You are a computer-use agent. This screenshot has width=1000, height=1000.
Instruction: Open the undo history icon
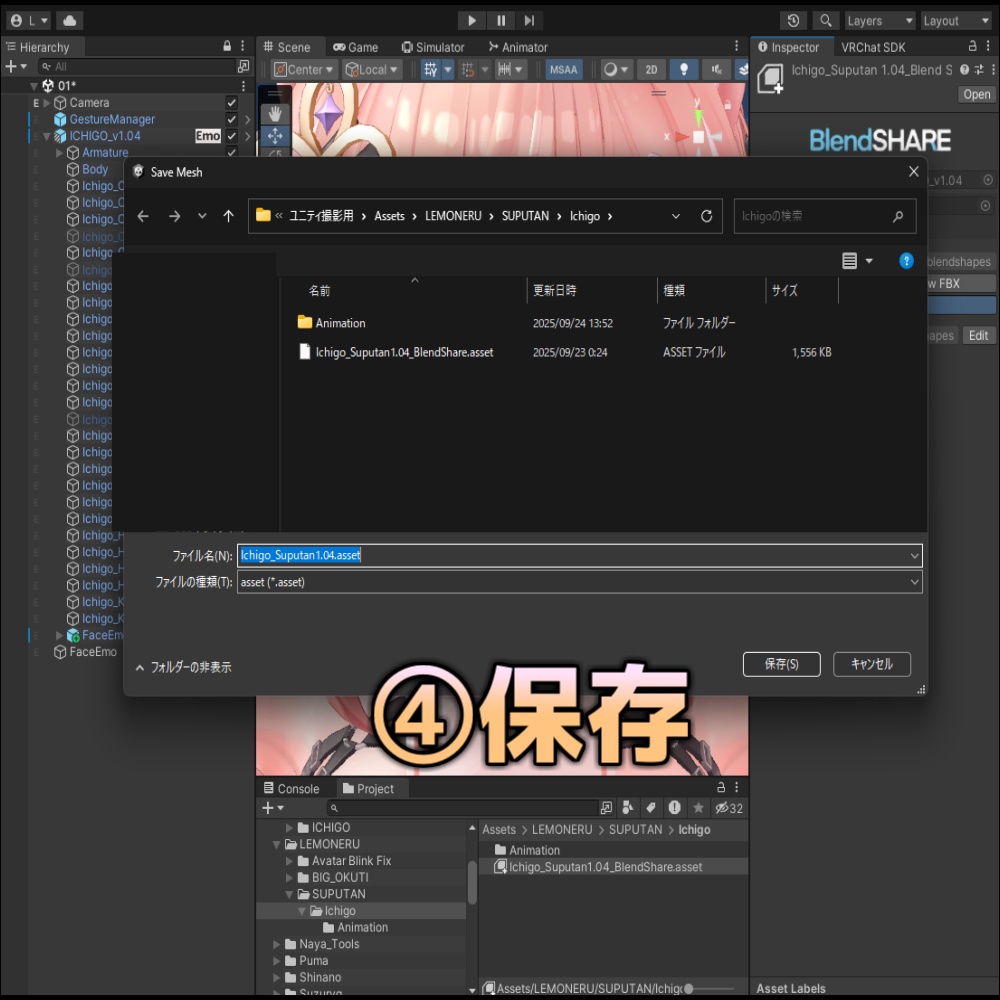click(793, 20)
